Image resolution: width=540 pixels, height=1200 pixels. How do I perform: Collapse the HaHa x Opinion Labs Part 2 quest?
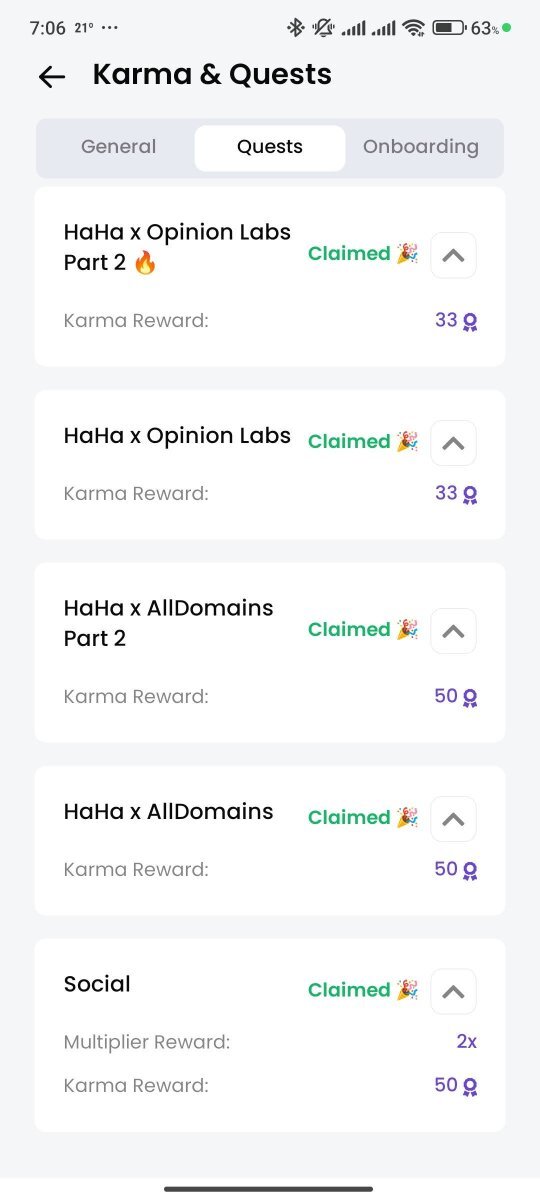(x=453, y=255)
